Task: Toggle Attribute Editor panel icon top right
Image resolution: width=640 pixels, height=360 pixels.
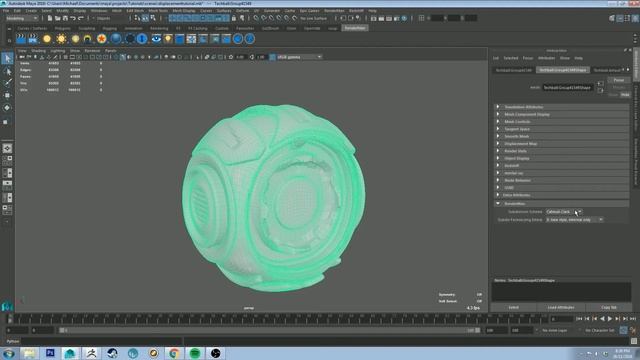Action: [x=620, y=18]
